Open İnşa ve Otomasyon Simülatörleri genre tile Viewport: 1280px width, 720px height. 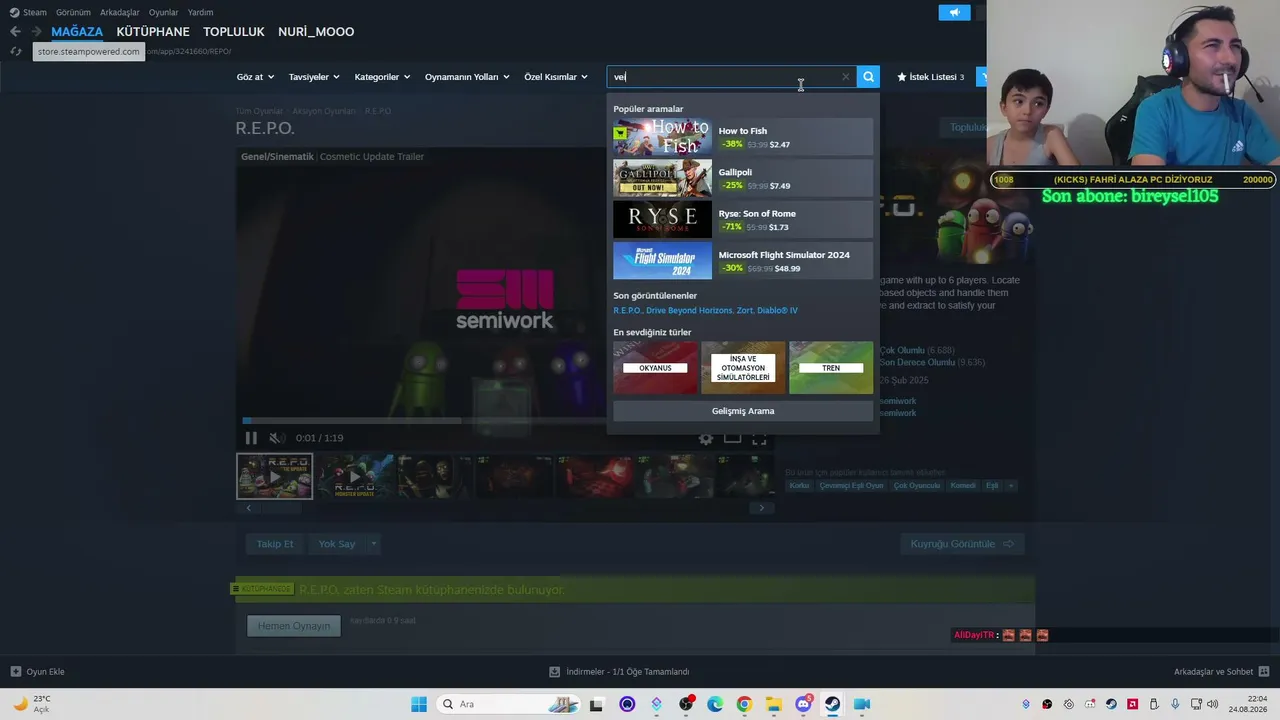click(x=743, y=368)
